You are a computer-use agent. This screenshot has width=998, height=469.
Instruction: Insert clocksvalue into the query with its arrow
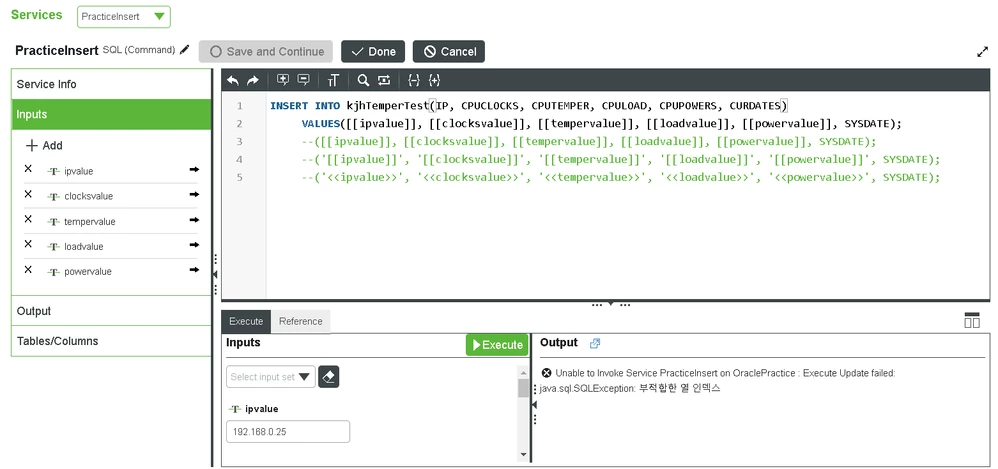click(x=194, y=195)
